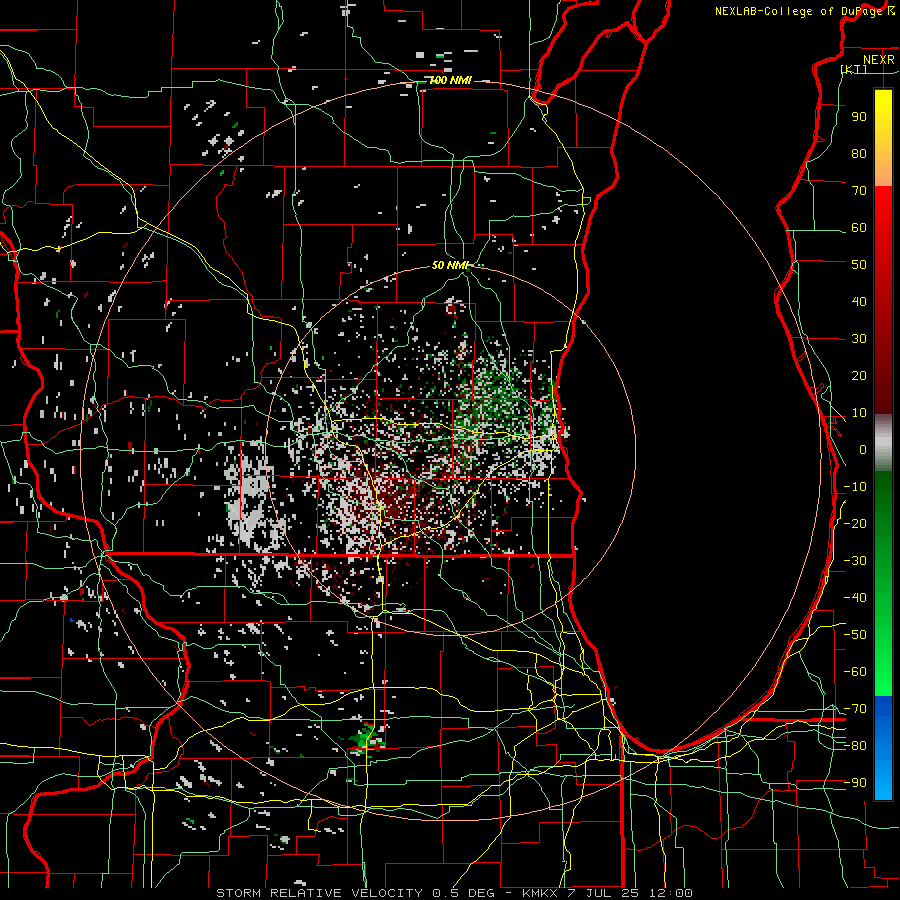Click the -50 value on the scale

point(855,635)
